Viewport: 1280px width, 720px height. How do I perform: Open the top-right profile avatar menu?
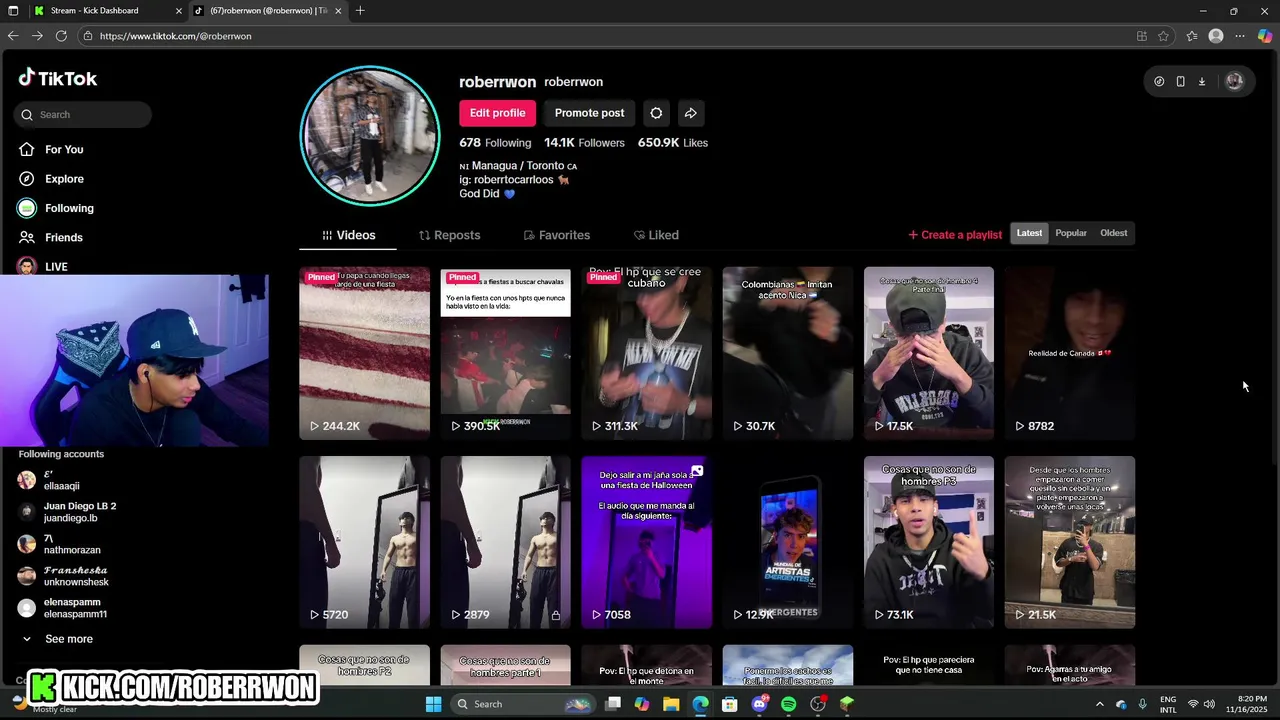click(1234, 82)
